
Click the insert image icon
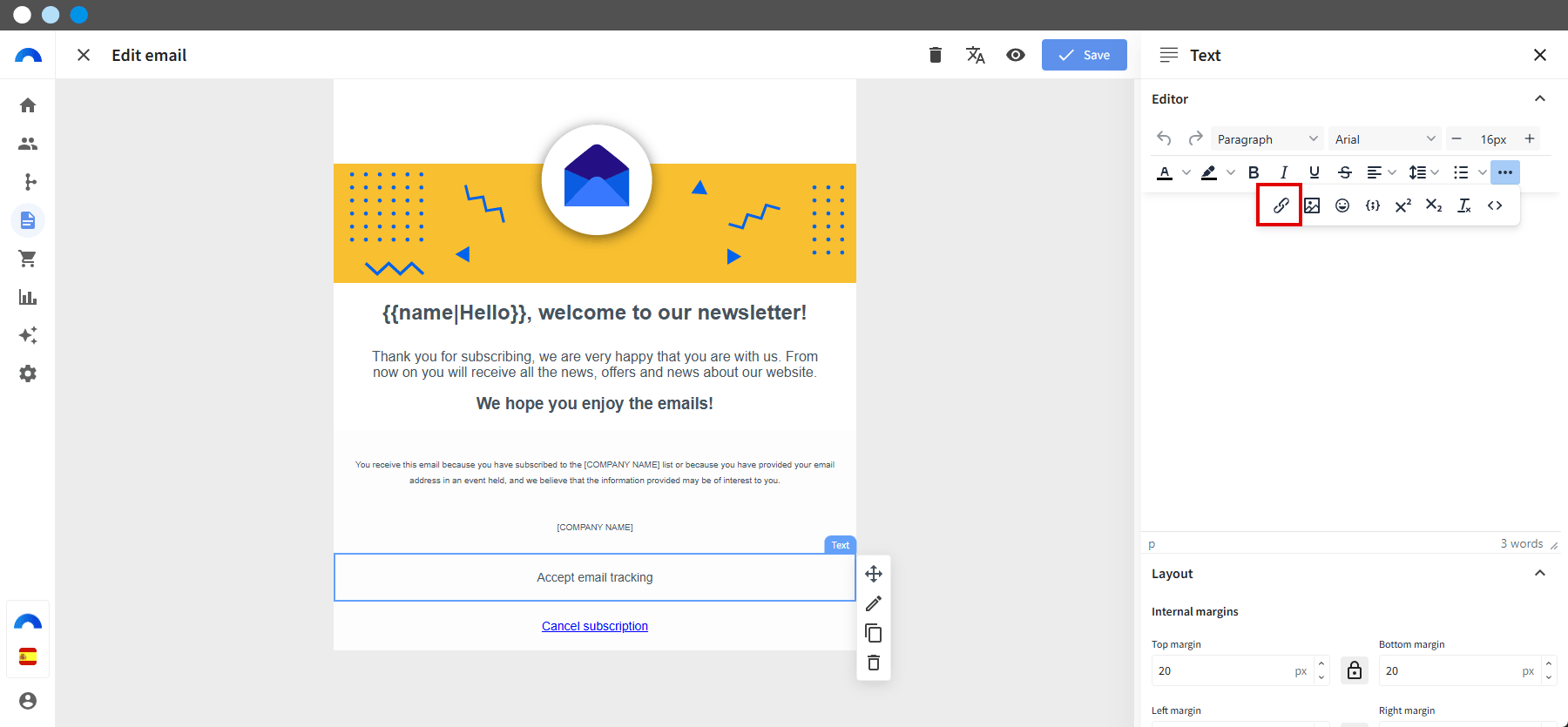click(x=1312, y=205)
